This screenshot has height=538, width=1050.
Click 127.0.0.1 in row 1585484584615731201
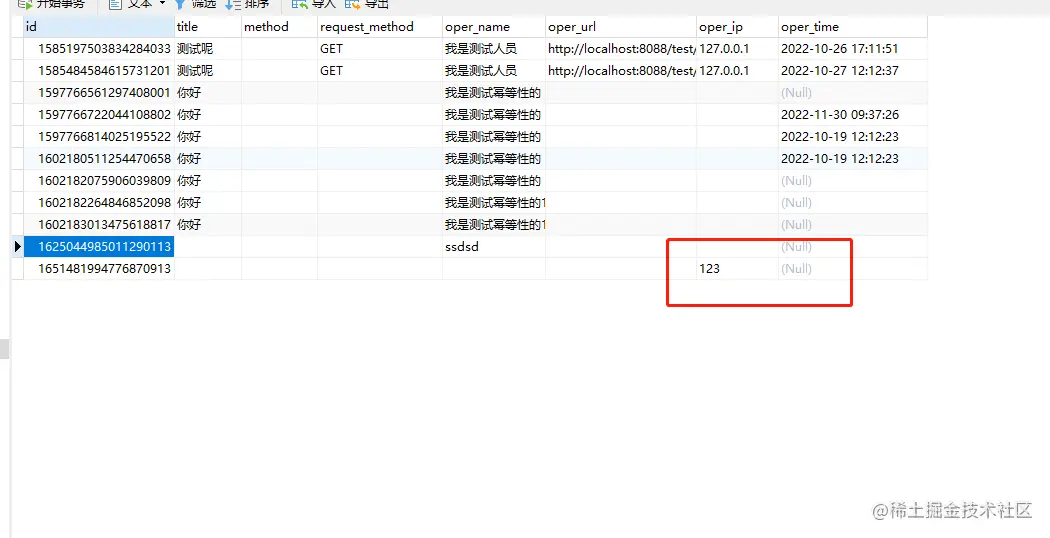pyautogui.click(x=724, y=71)
